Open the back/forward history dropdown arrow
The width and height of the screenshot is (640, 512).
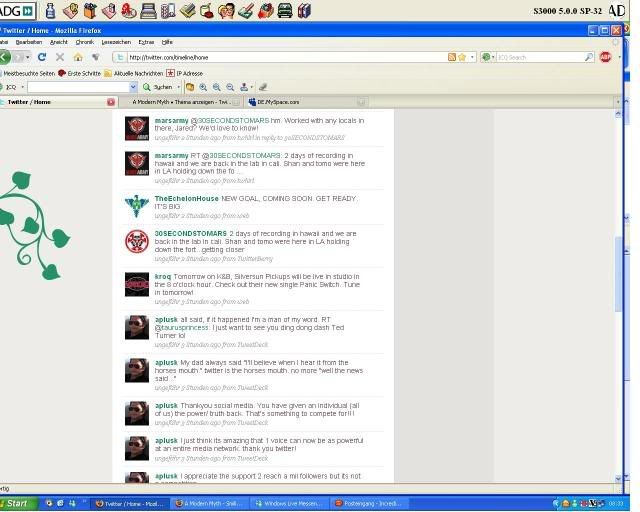27,57
